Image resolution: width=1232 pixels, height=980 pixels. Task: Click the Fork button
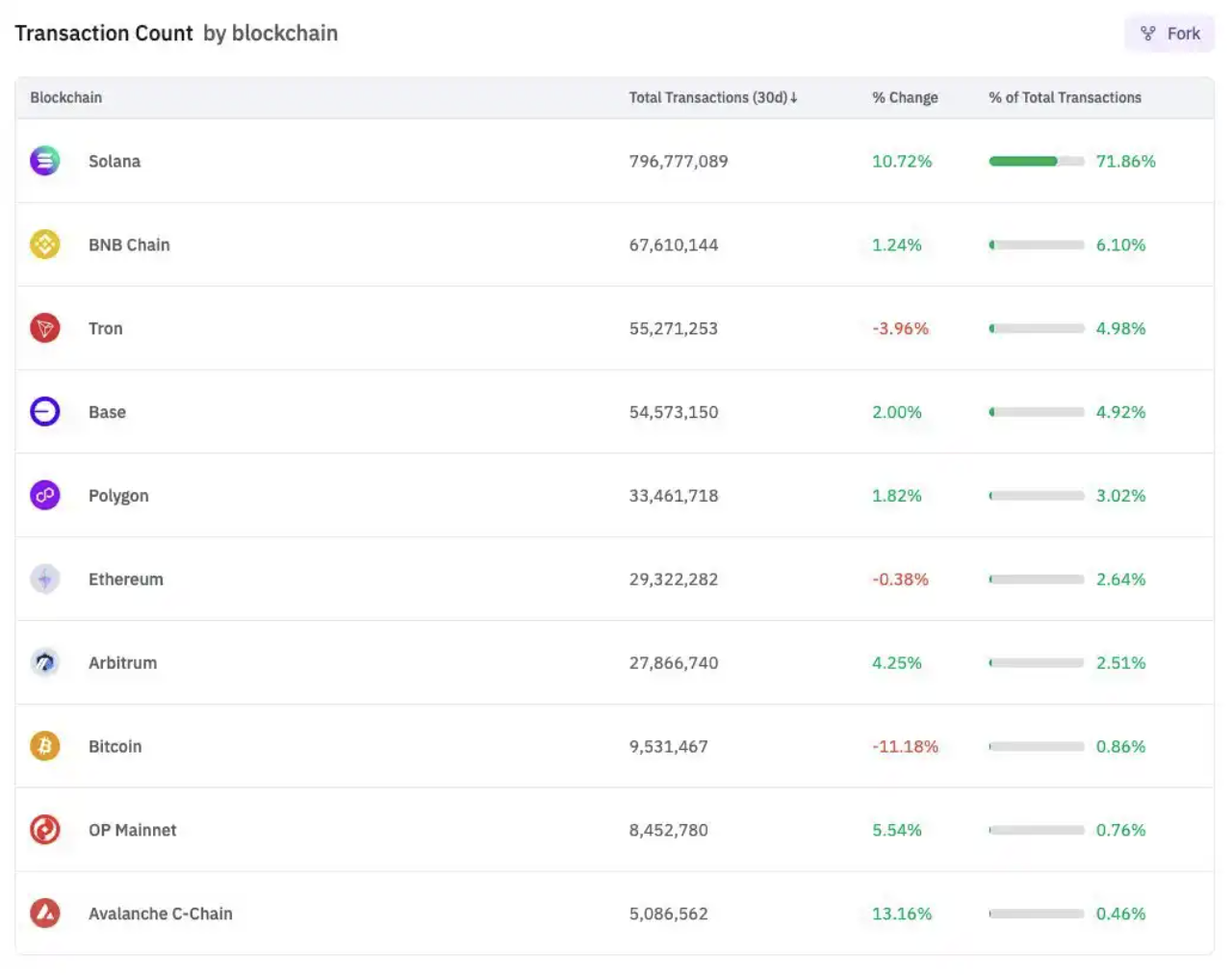coord(1169,34)
